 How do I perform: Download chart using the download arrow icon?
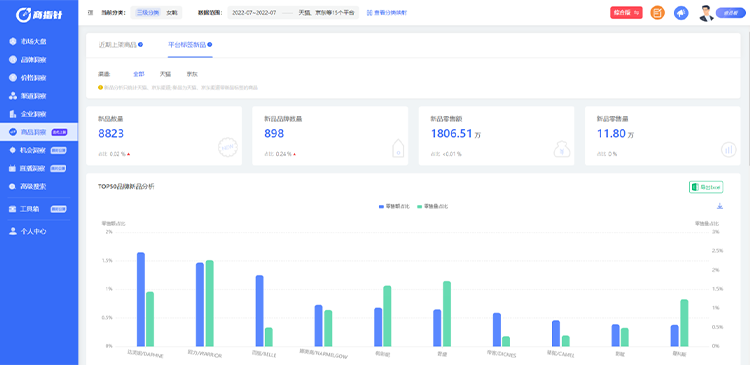pyautogui.click(x=720, y=206)
